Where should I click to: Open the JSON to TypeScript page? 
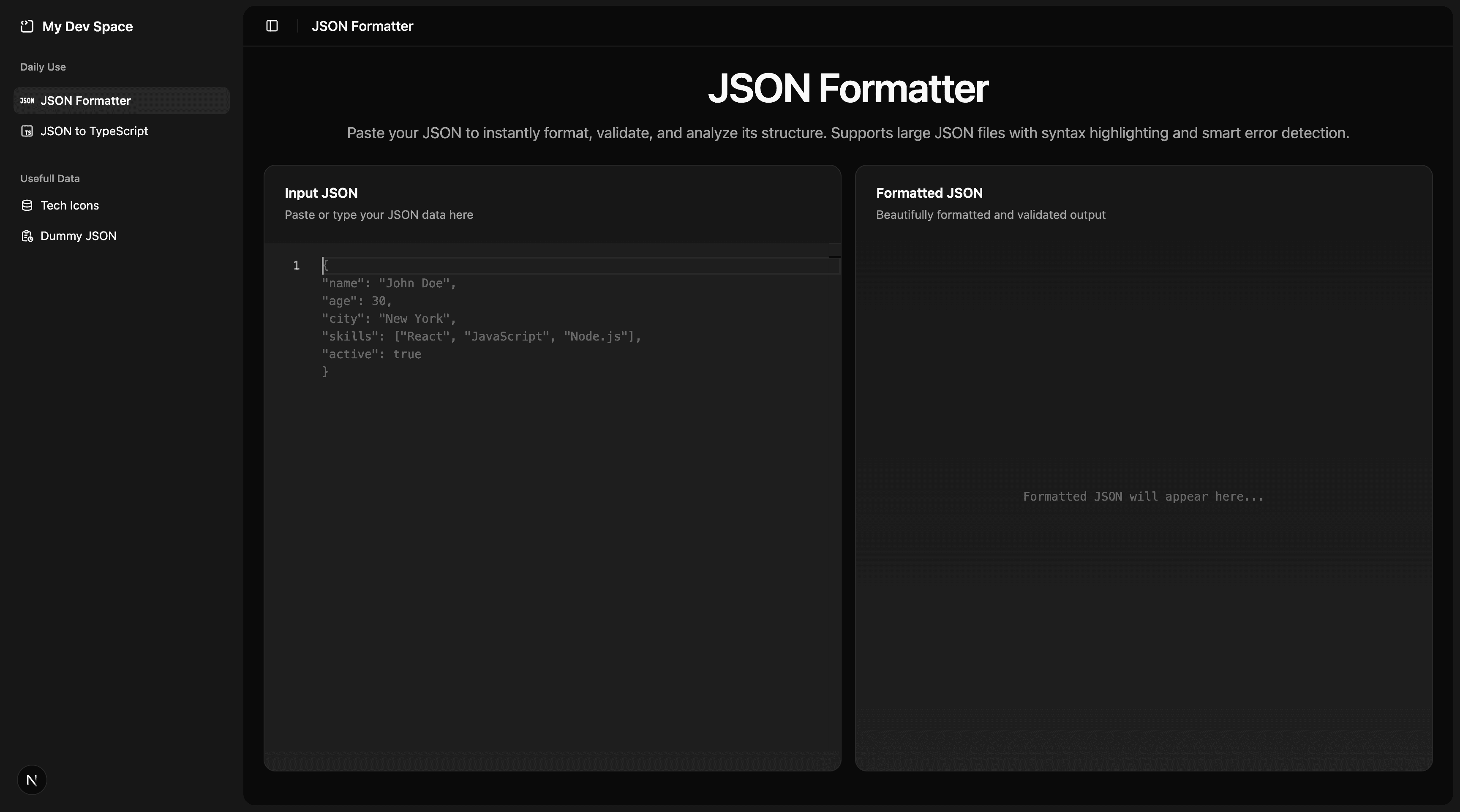point(94,131)
